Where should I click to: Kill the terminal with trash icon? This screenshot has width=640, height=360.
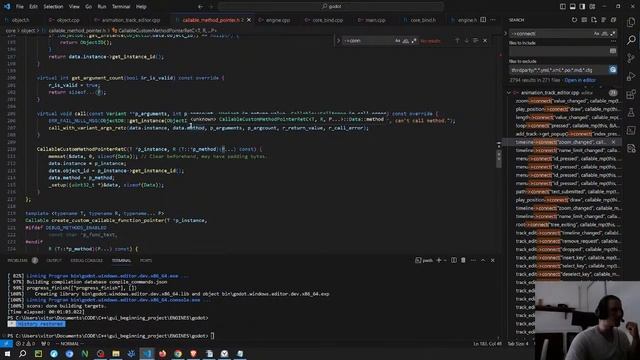pos(463,260)
